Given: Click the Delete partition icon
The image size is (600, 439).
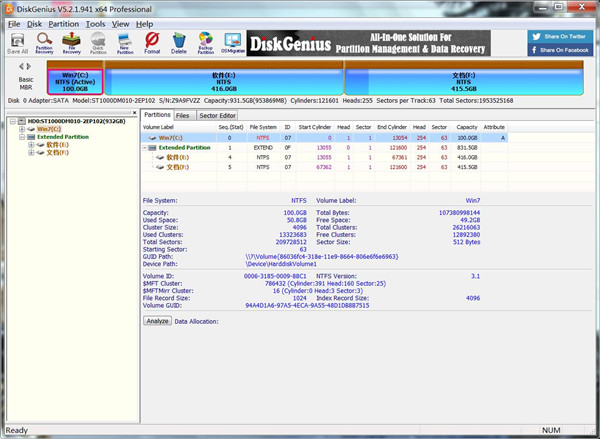Looking at the screenshot, I should click(x=179, y=43).
